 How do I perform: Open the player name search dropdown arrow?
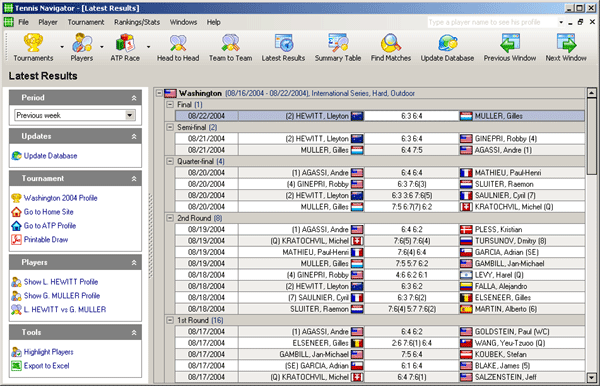point(561,22)
